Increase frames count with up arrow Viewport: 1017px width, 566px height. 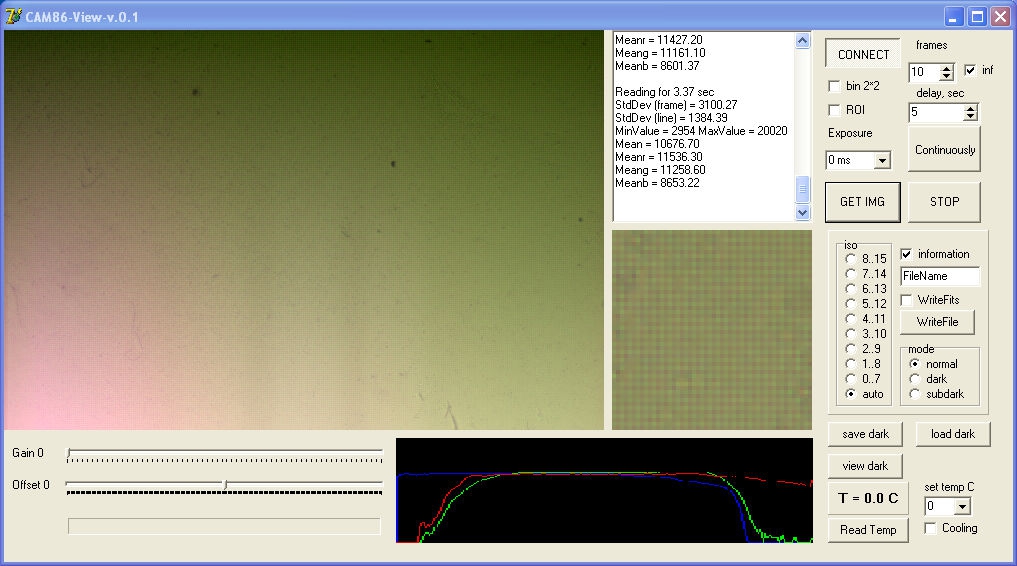click(x=947, y=68)
